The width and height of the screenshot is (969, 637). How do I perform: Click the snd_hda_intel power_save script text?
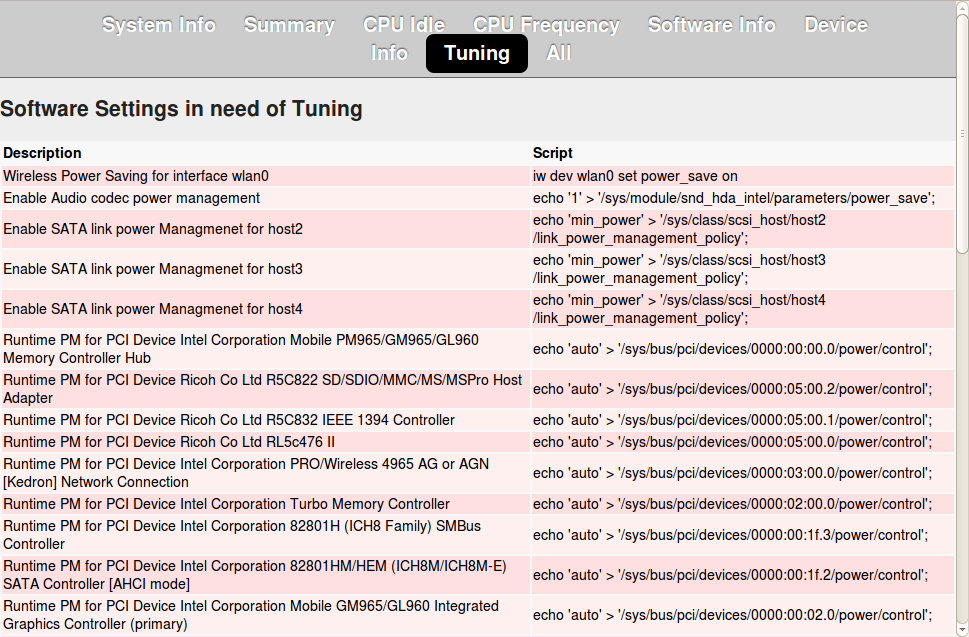pyautogui.click(x=734, y=198)
